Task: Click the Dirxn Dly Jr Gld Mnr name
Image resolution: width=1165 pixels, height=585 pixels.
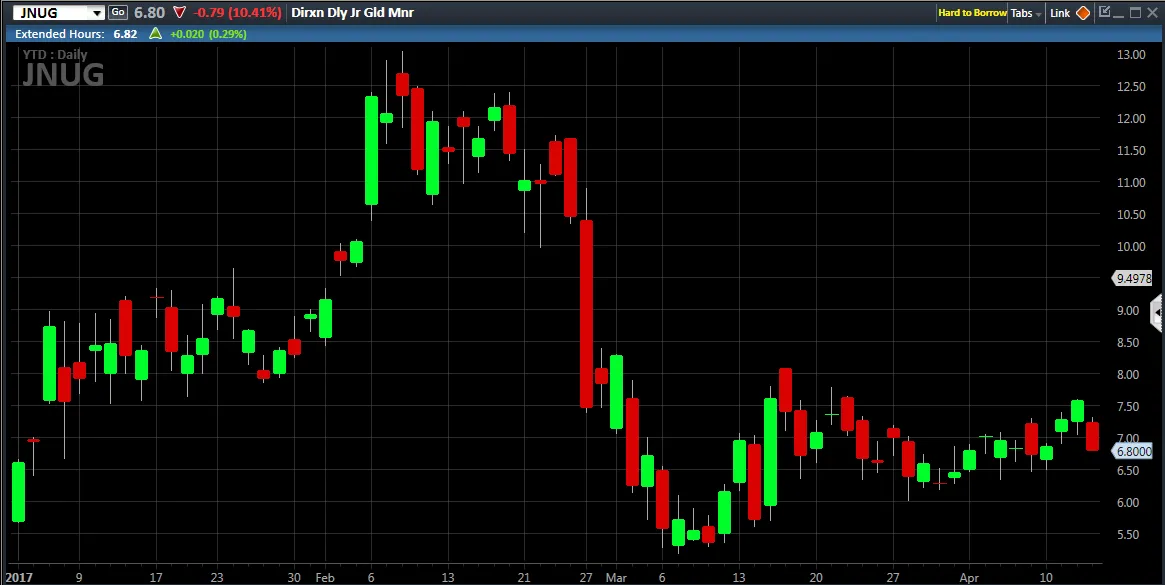Action: 352,13
